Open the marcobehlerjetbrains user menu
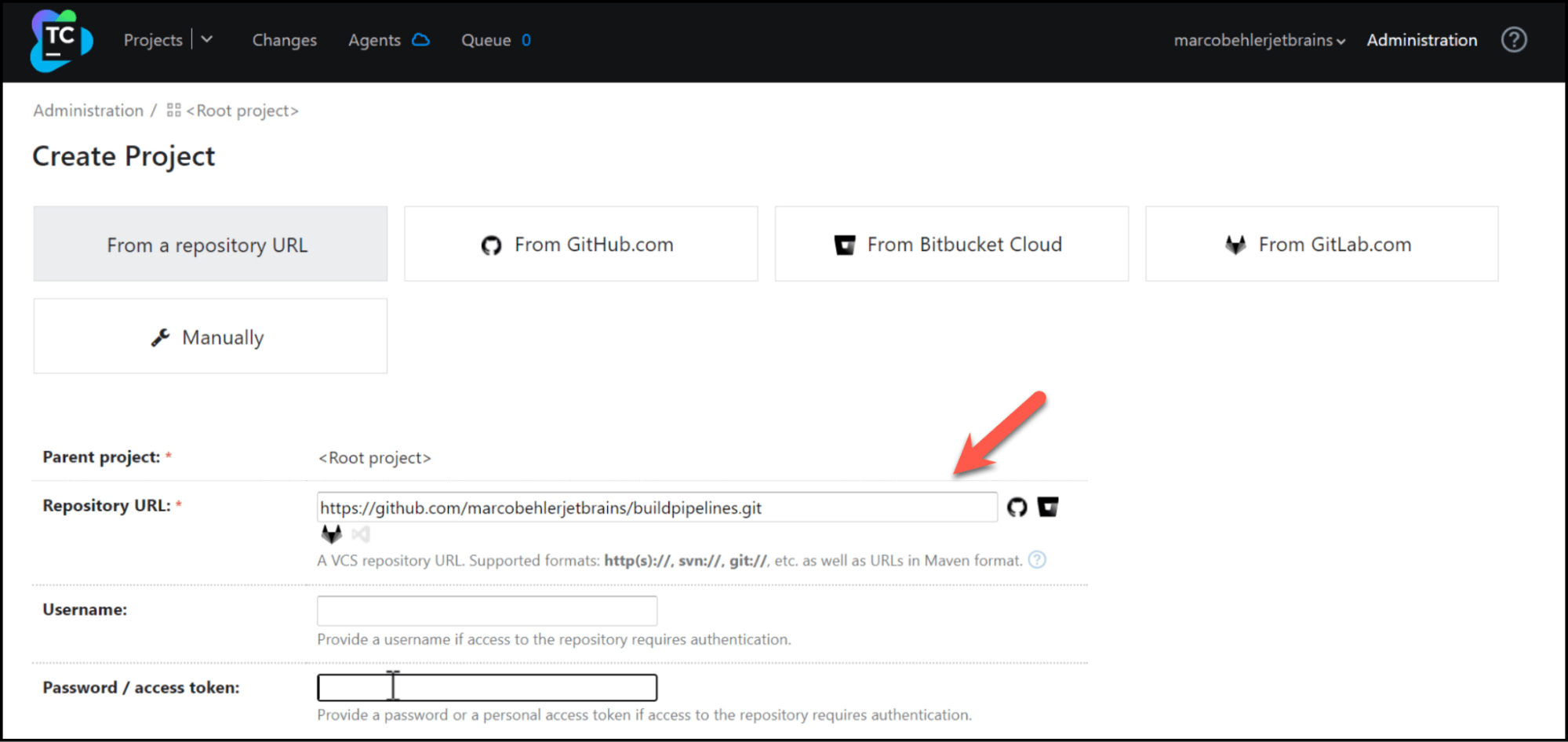The image size is (1568, 742). (1259, 40)
